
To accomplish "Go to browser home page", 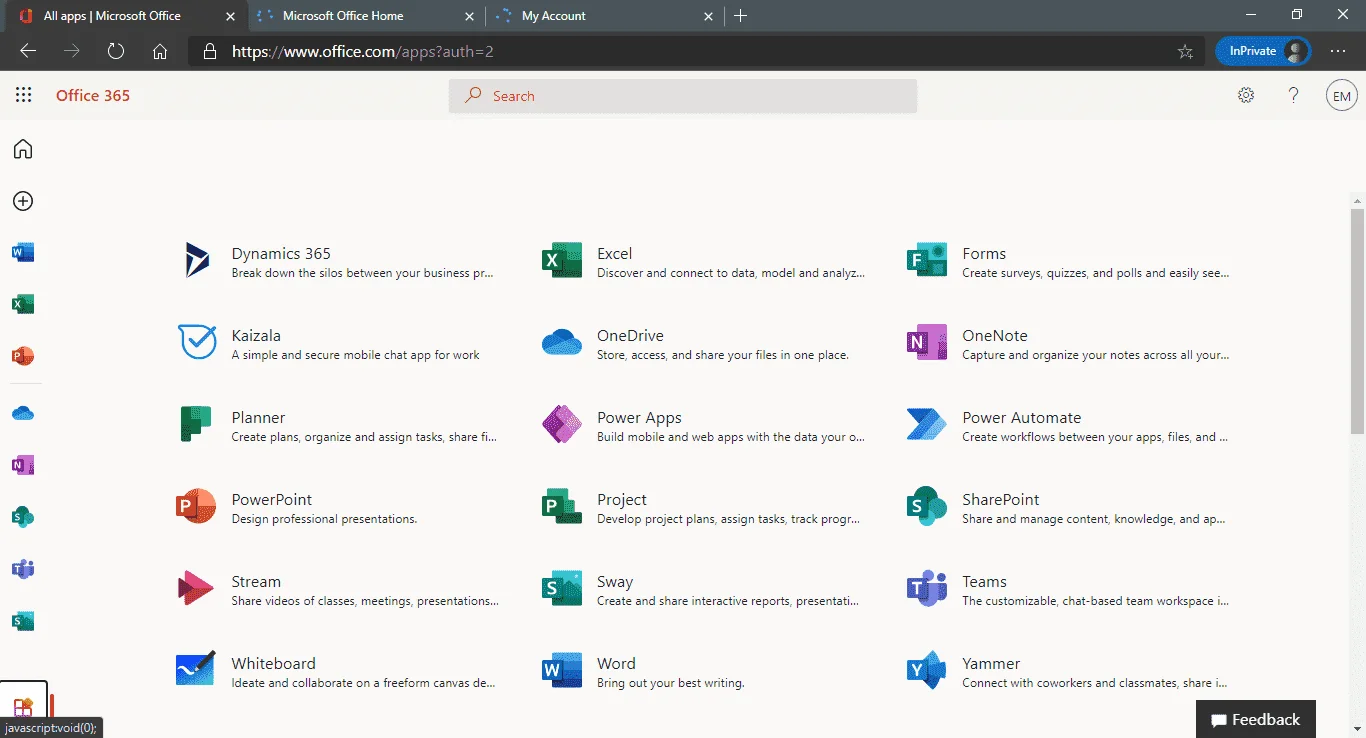I will 160,51.
